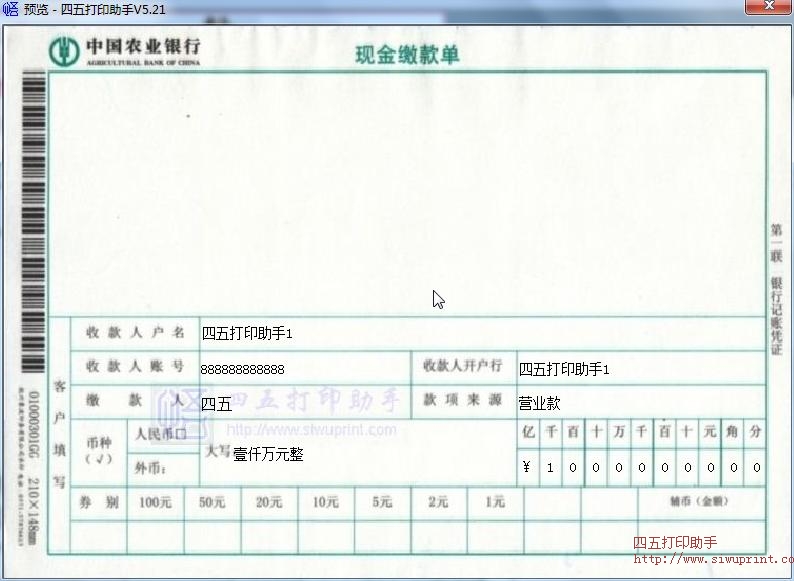794x581 pixels.
Task: Select the digit 1 in amount row
Action: pyautogui.click(x=550, y=468)
